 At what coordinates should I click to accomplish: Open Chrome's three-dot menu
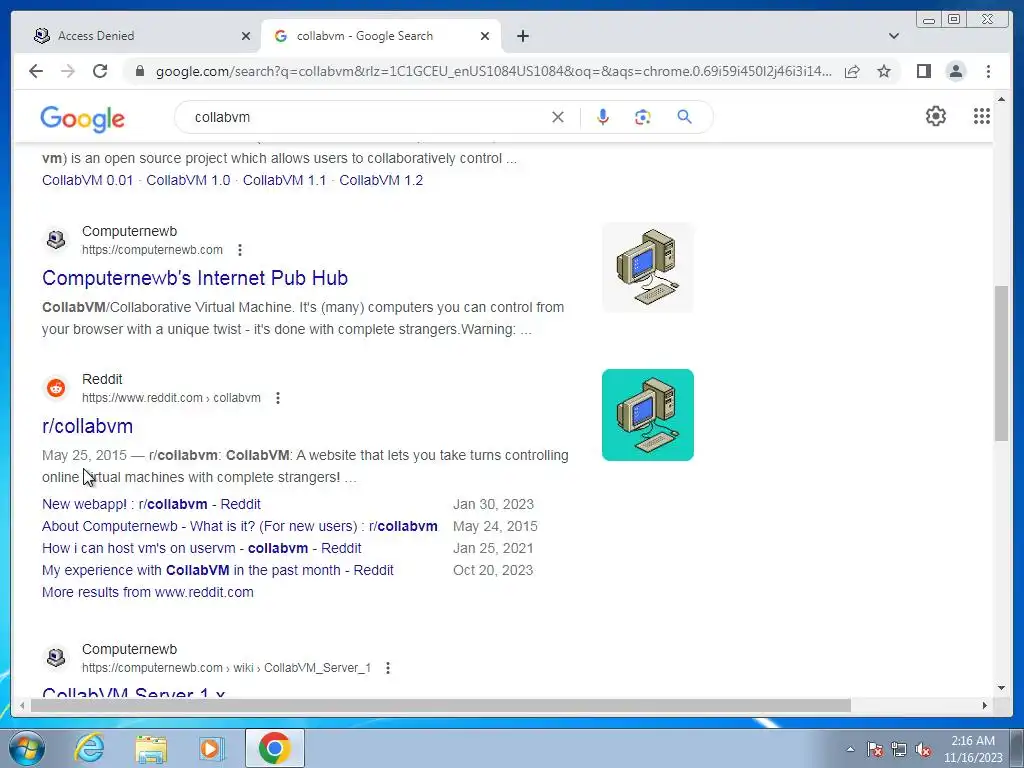pos(988,71)
